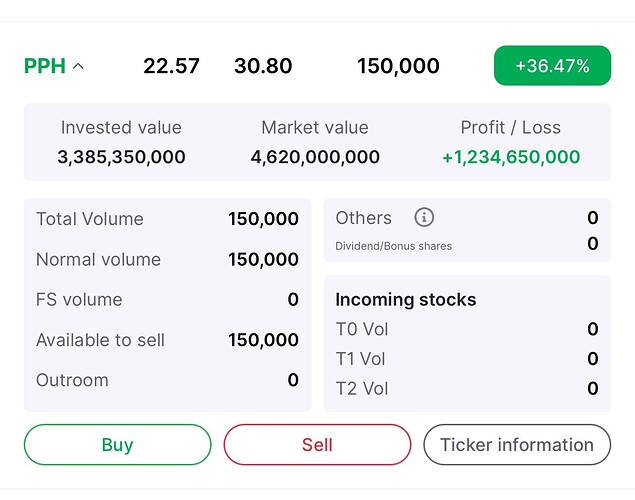The image size is (635, 500).
Task: Click the FS volume label
Action: tap(79, 299)
